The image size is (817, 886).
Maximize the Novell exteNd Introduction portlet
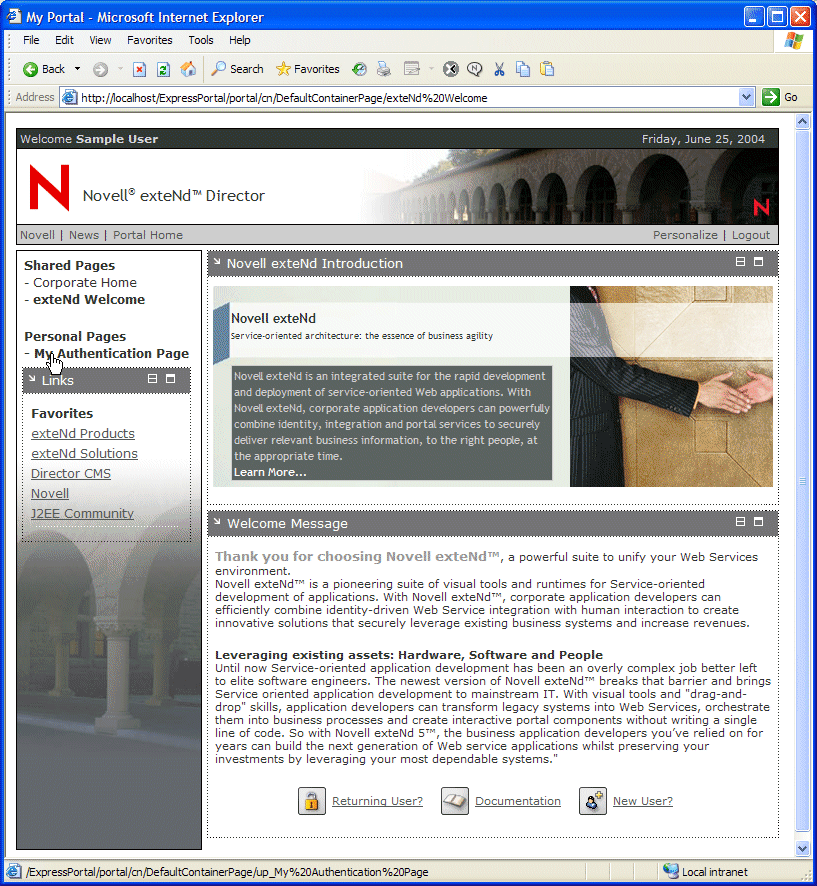(758, 262)
